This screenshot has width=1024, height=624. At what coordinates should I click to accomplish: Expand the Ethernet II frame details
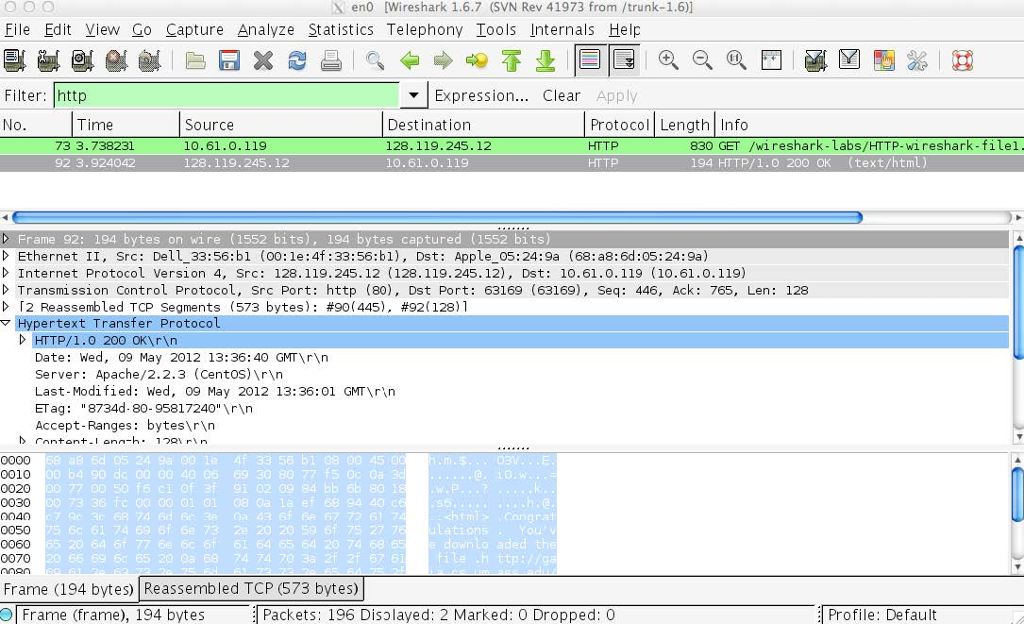8,256
